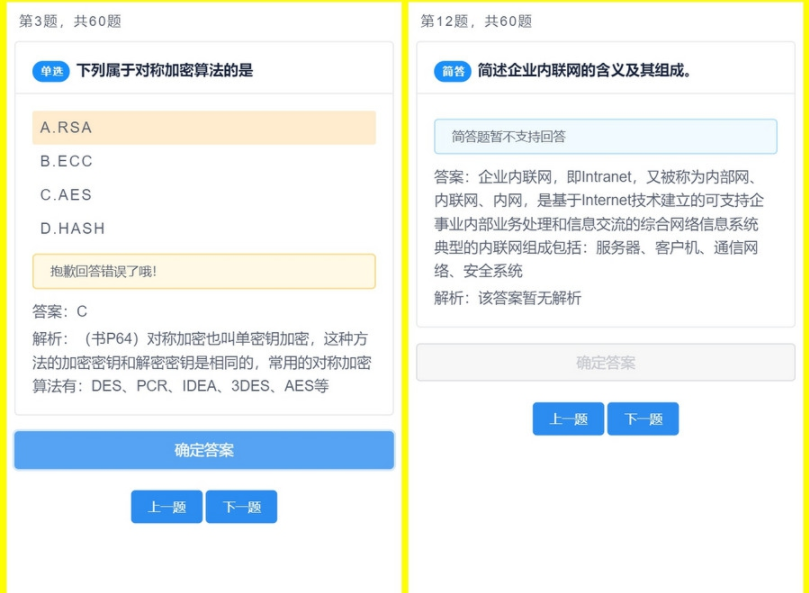Click the 简答题暂不支持回答 input field
This screenshot has width=809, height=593.
pyautogui.click(x=605, y=134)
